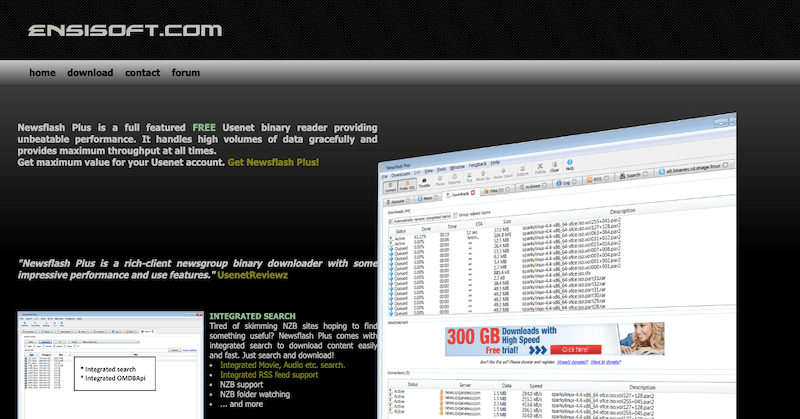Open File menu in Newsflash screenshot
The width and height of the screenshot is (800, 419).
click(385, 177)
